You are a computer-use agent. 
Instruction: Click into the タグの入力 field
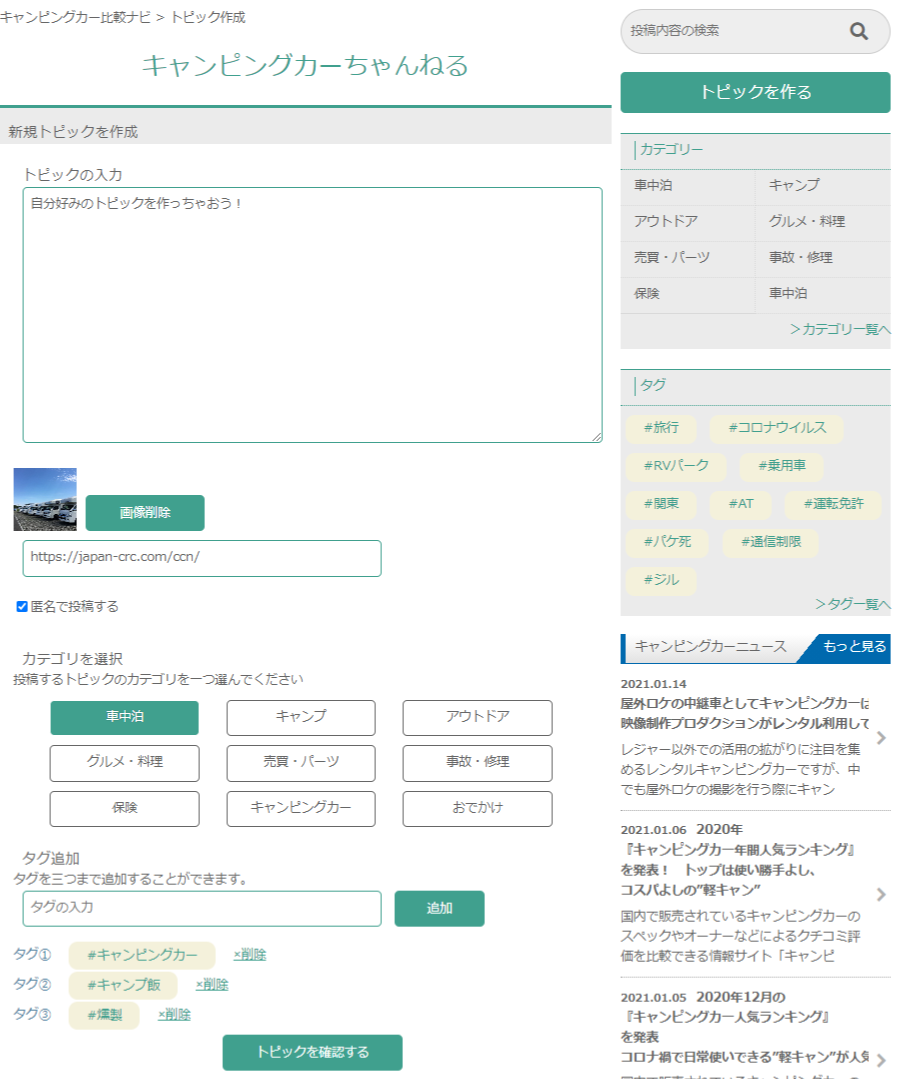pos(202,908)
